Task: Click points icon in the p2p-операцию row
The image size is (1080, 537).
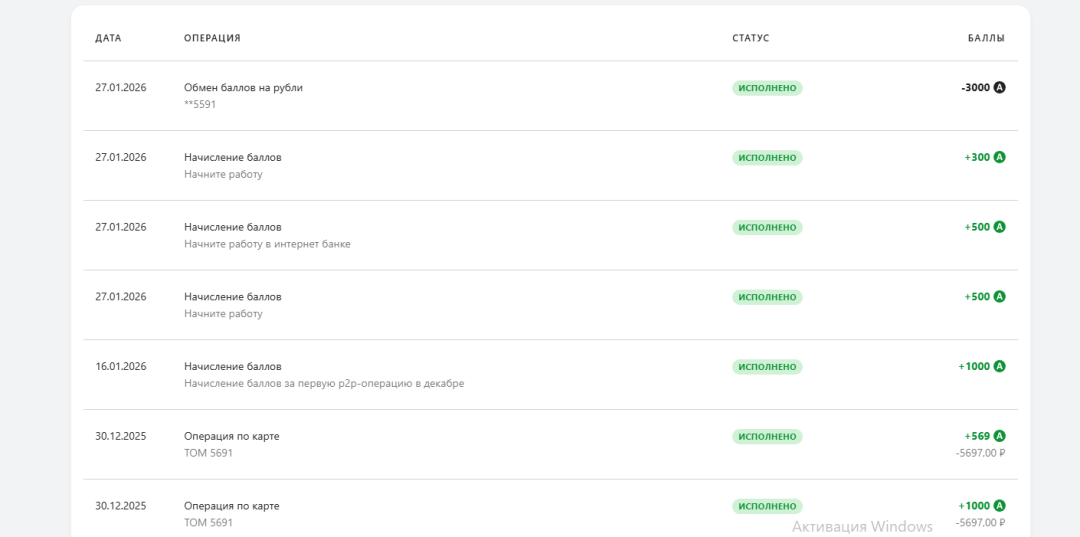Action: [x=999, y=366]
